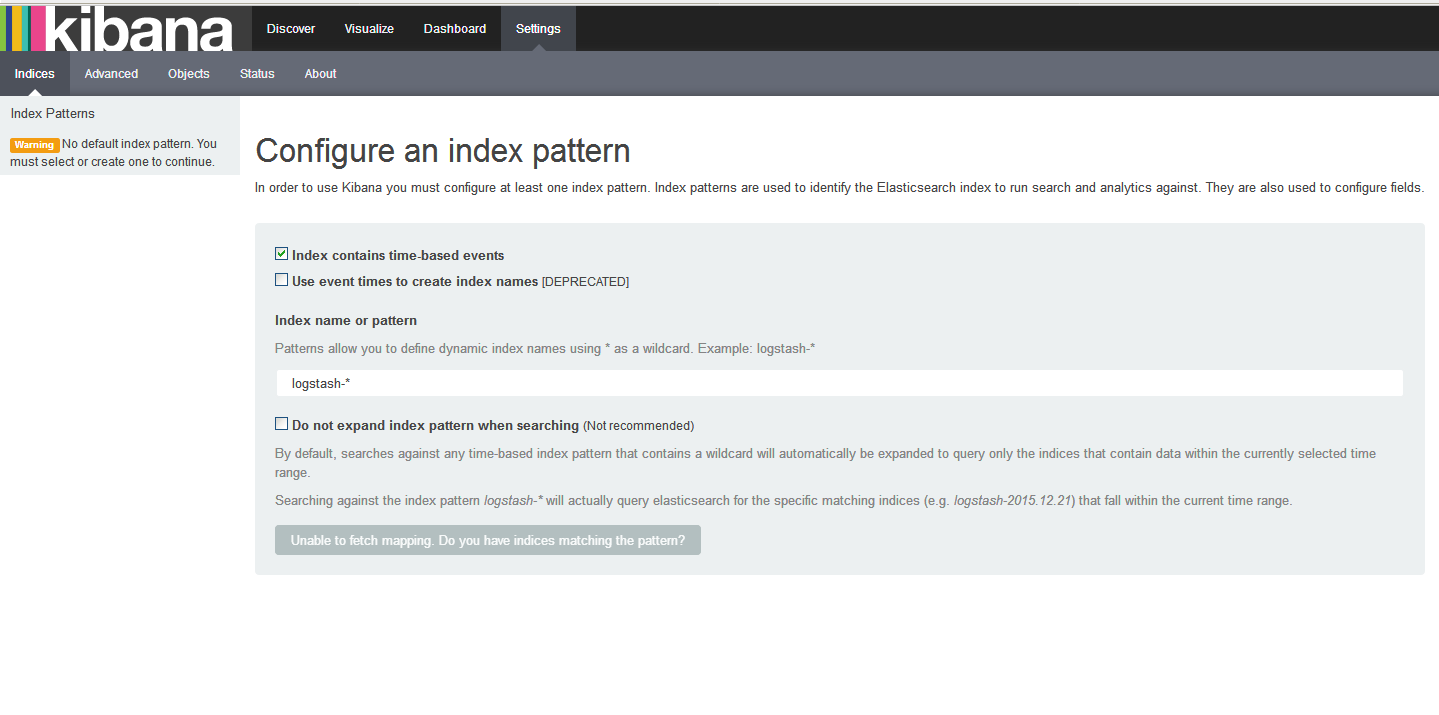
Task: Switch to the Indices sub-tab
Action: (35, 74)
